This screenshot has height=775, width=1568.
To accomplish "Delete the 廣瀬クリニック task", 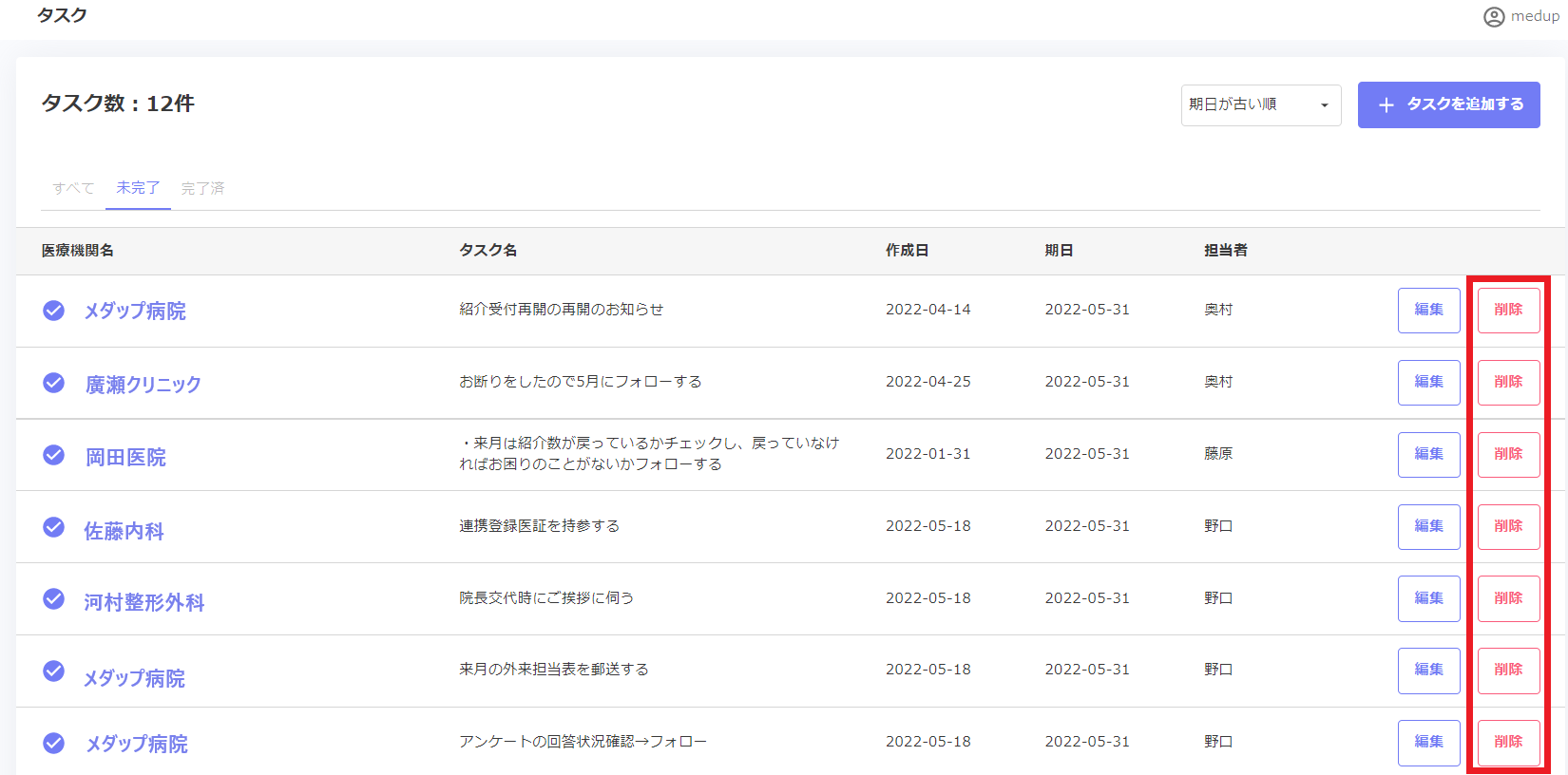I will coord(1508,383).
